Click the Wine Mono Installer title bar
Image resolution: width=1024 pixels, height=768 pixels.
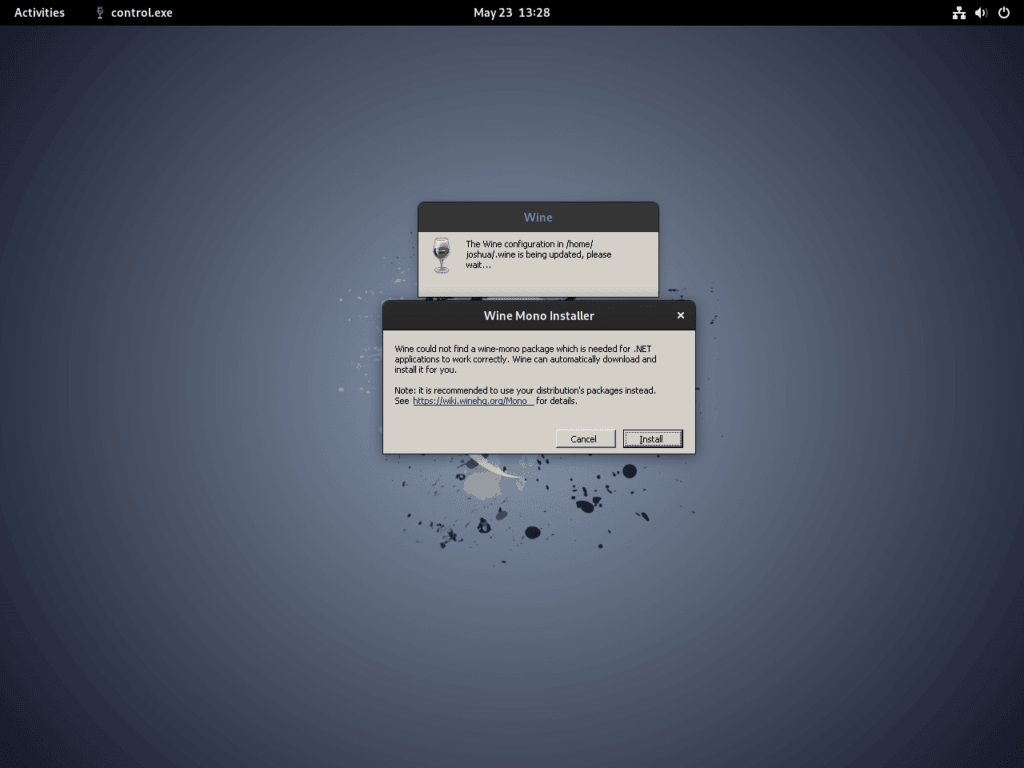(530, 315)
